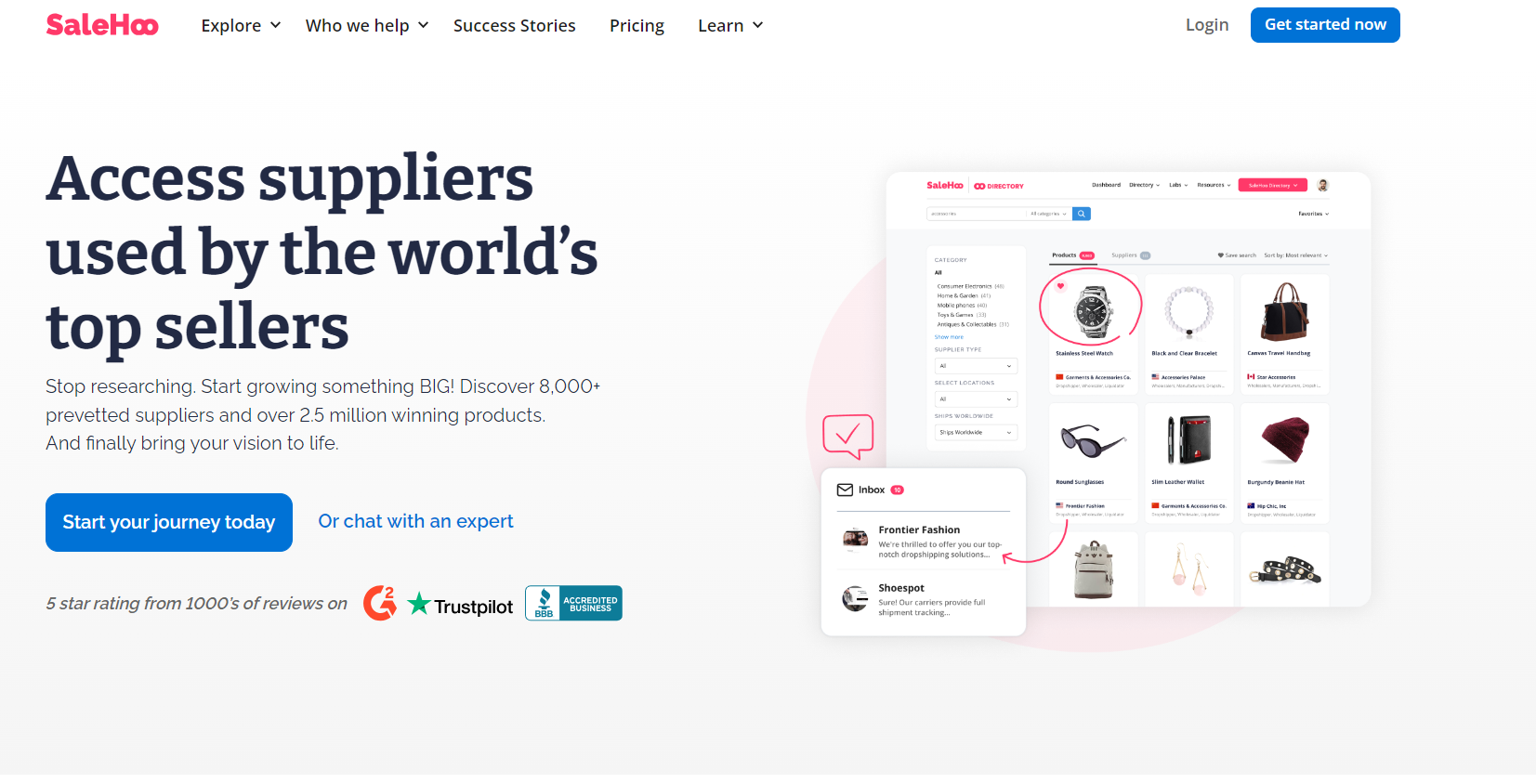Open the BBB Accredited Business badge
The width and height of the screenshot is (1536, 784).
coord(573,603)
